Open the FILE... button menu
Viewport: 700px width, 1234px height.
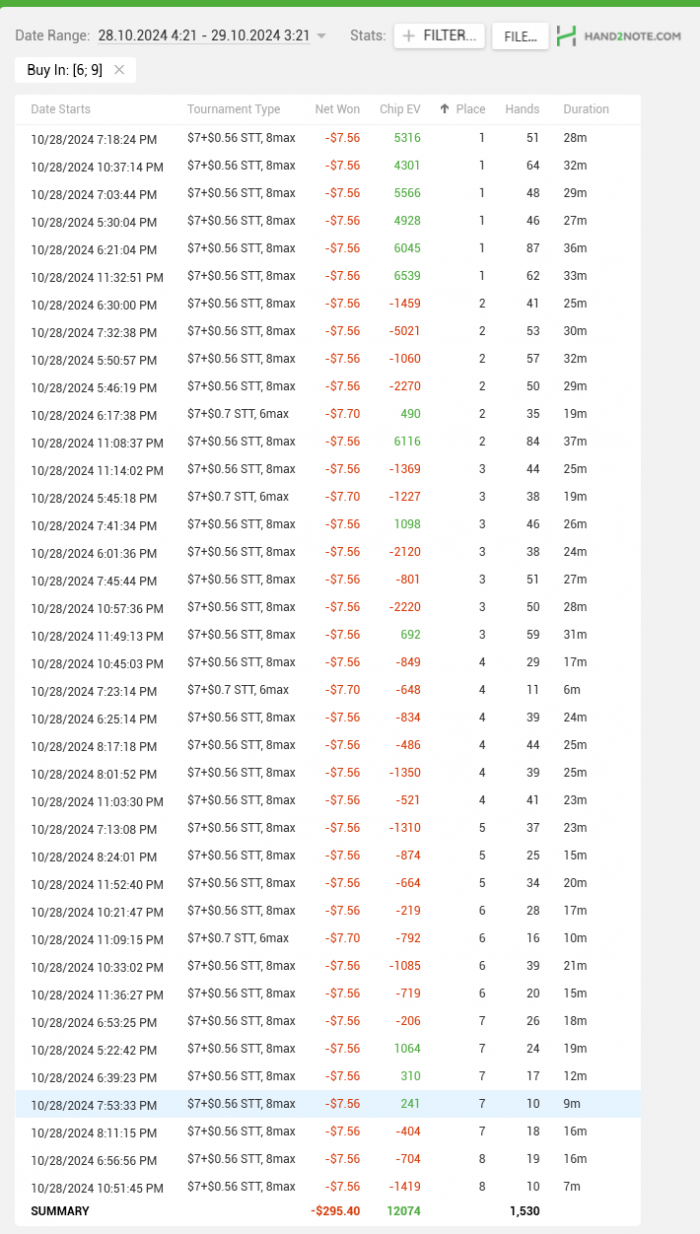point(520,36)
